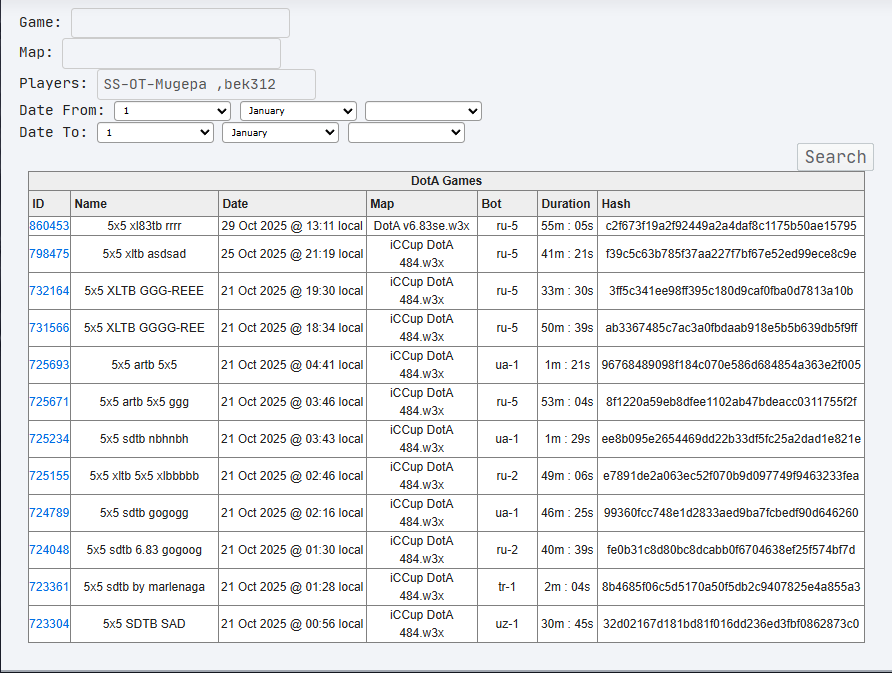Image resolution: width=892 pixels, height=673 pixels.
Task: Click bot cell 'uz-1'
Action: (x=507, y=624)
